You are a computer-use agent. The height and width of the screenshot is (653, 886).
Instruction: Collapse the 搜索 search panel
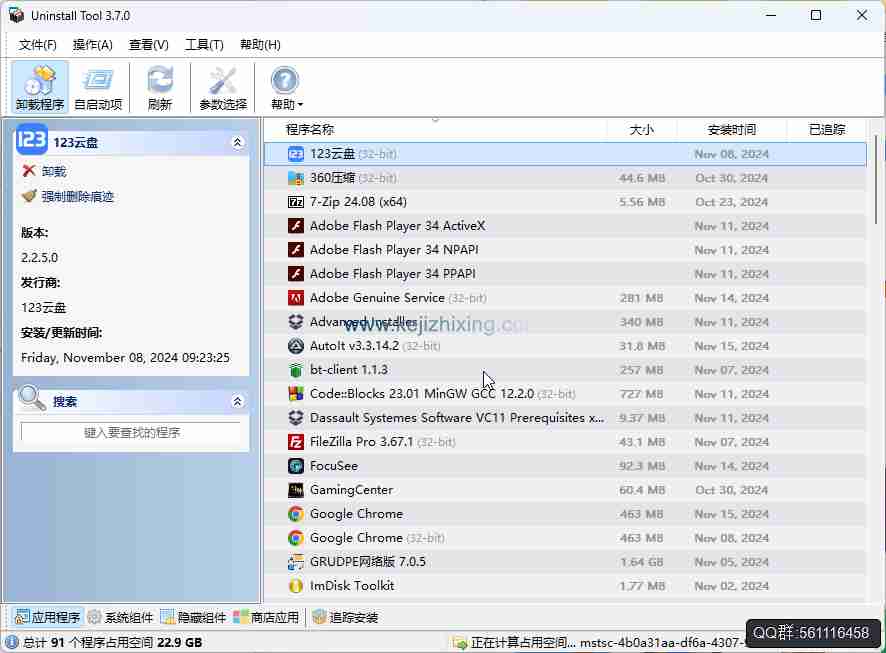(237, 402)
